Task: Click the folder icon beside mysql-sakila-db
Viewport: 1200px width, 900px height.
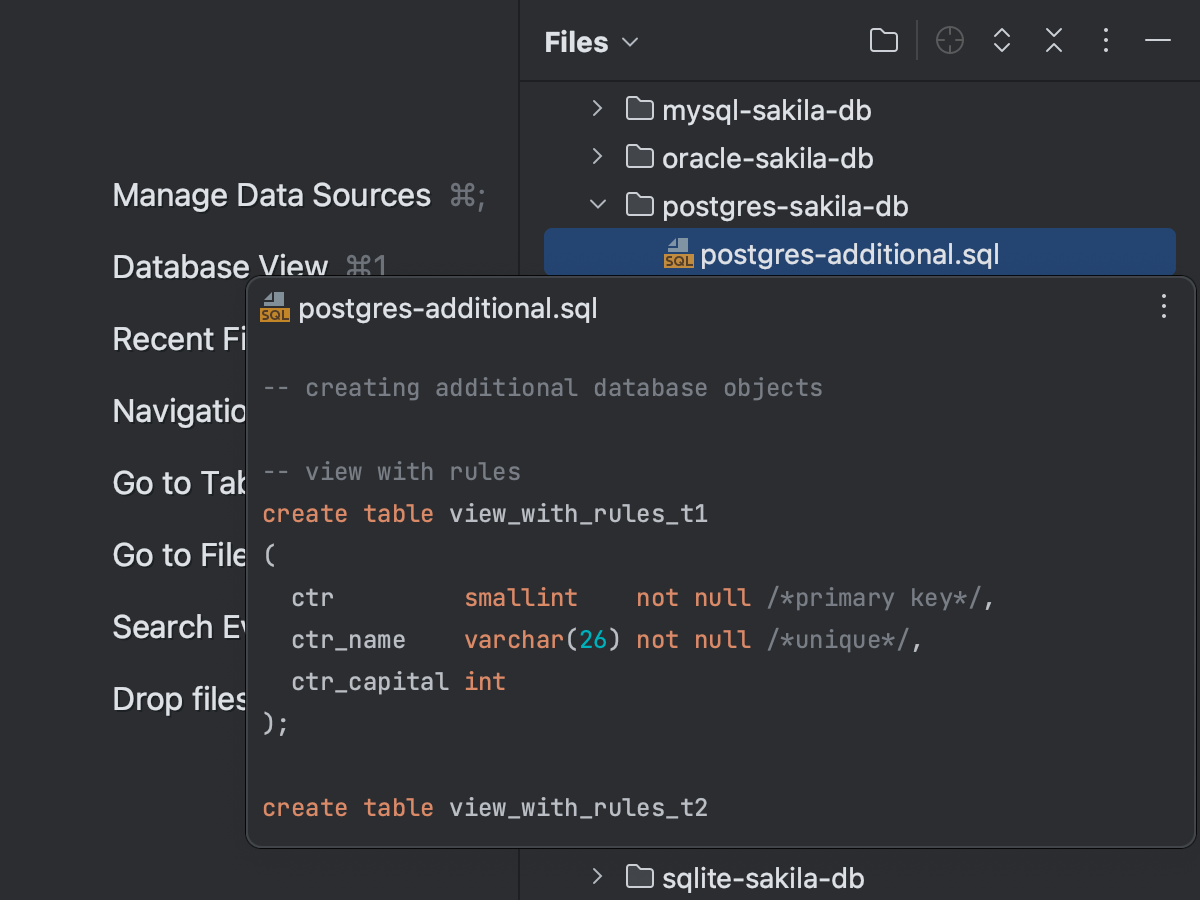Action: click(639, 108)
